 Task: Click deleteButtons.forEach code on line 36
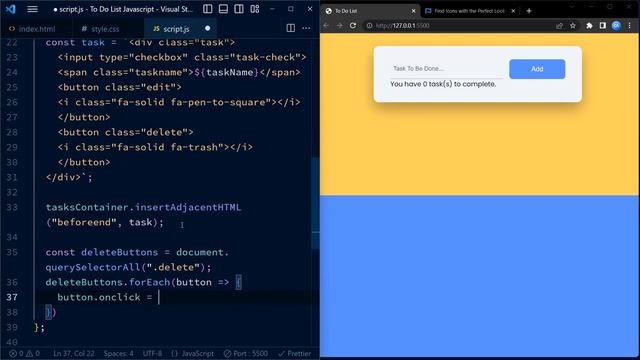107,282
